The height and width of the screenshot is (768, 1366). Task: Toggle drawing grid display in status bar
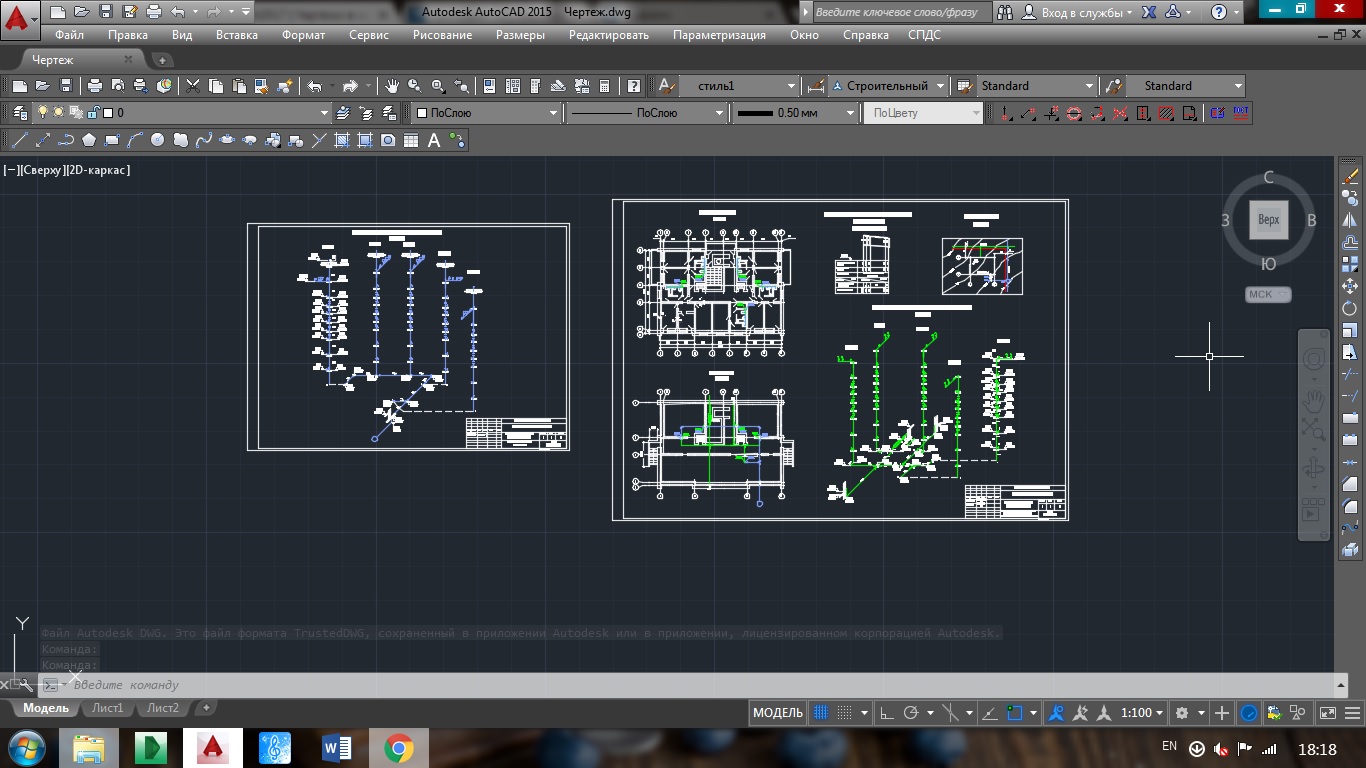pyautogui.click(x=822, y=713)
